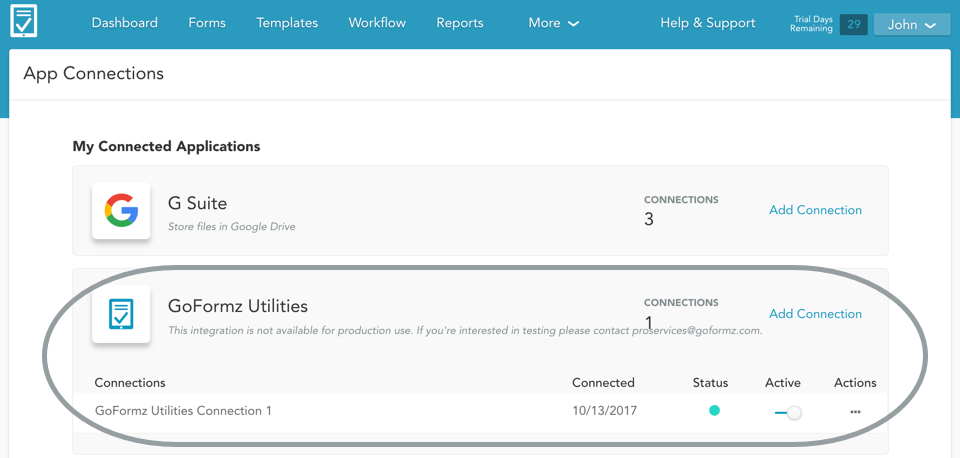Go to the Forms section
Image resolution: width=960 pixels, height=458 pixels.
(x=207, y=23)
